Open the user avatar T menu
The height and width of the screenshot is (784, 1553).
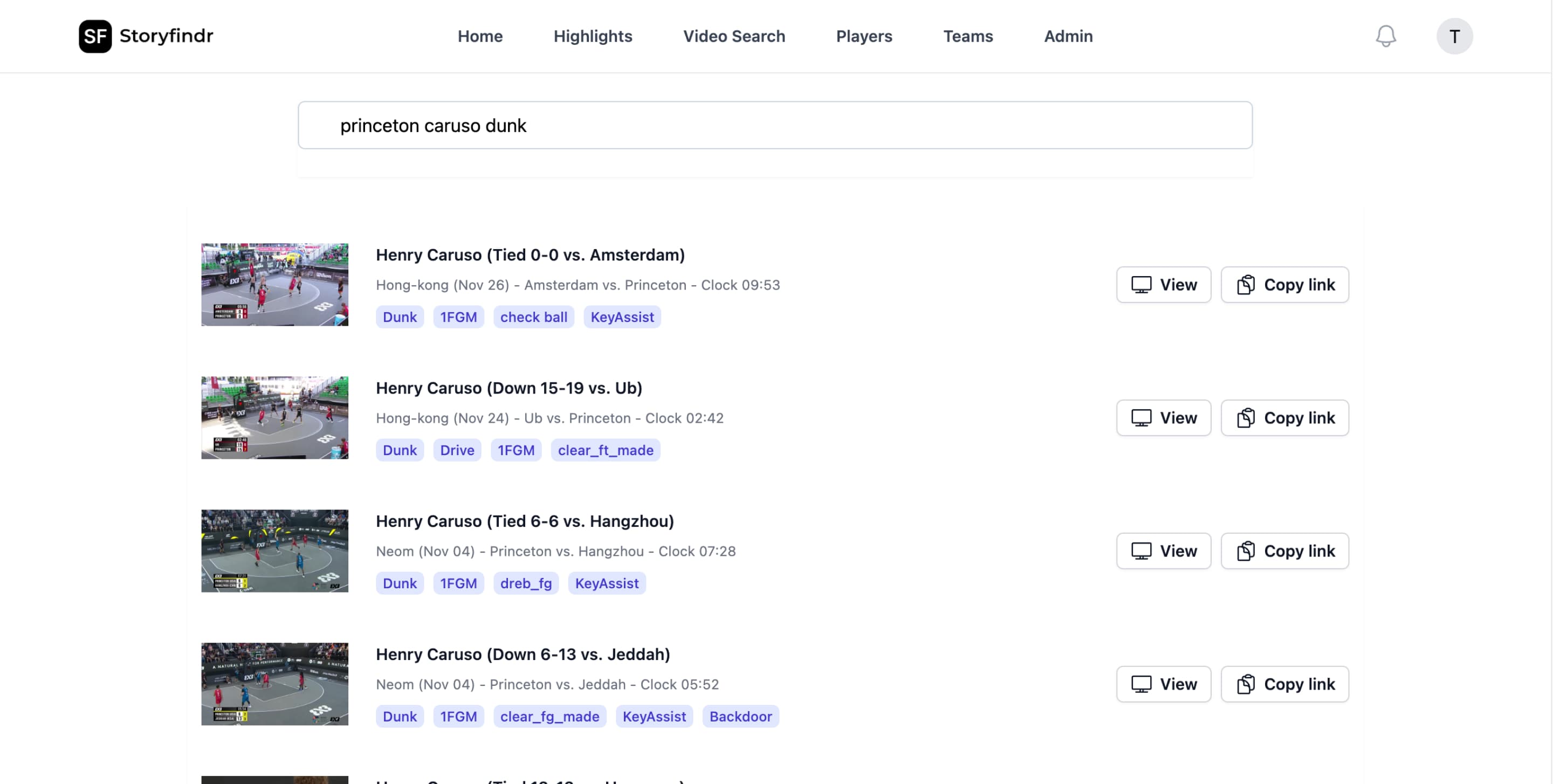point(1454,36)
